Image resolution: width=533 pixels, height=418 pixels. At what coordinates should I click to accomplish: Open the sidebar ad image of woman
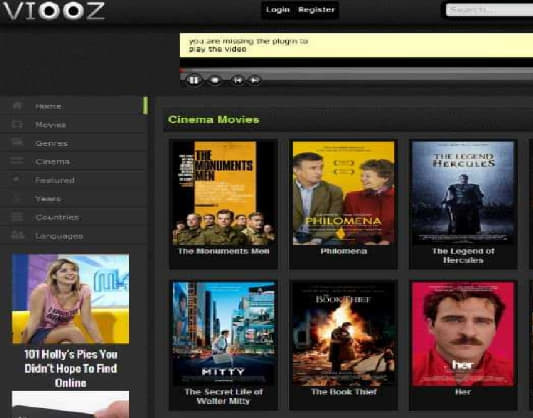coord(70,299)
